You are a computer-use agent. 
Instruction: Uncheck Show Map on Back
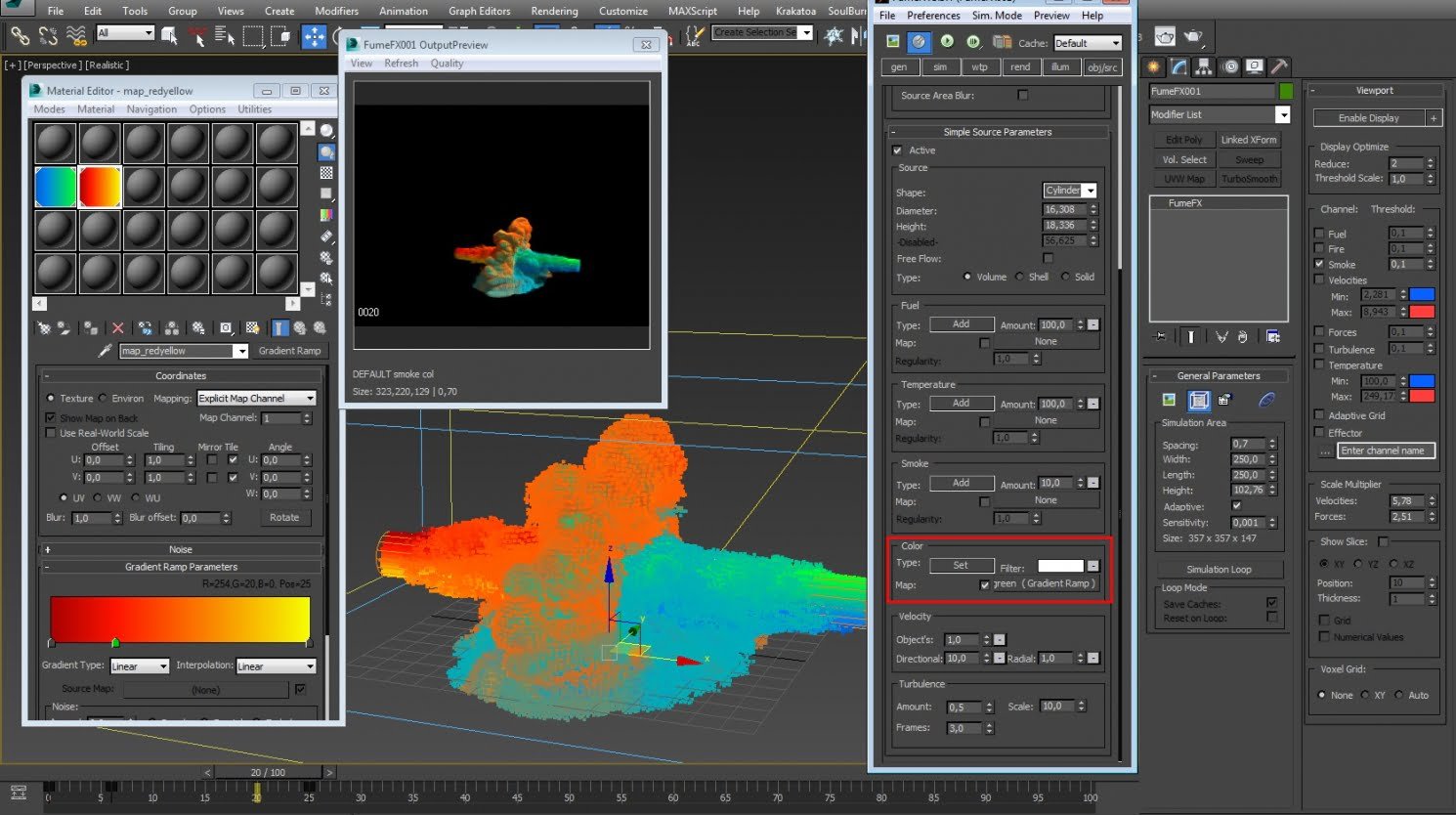coord(50,417)
